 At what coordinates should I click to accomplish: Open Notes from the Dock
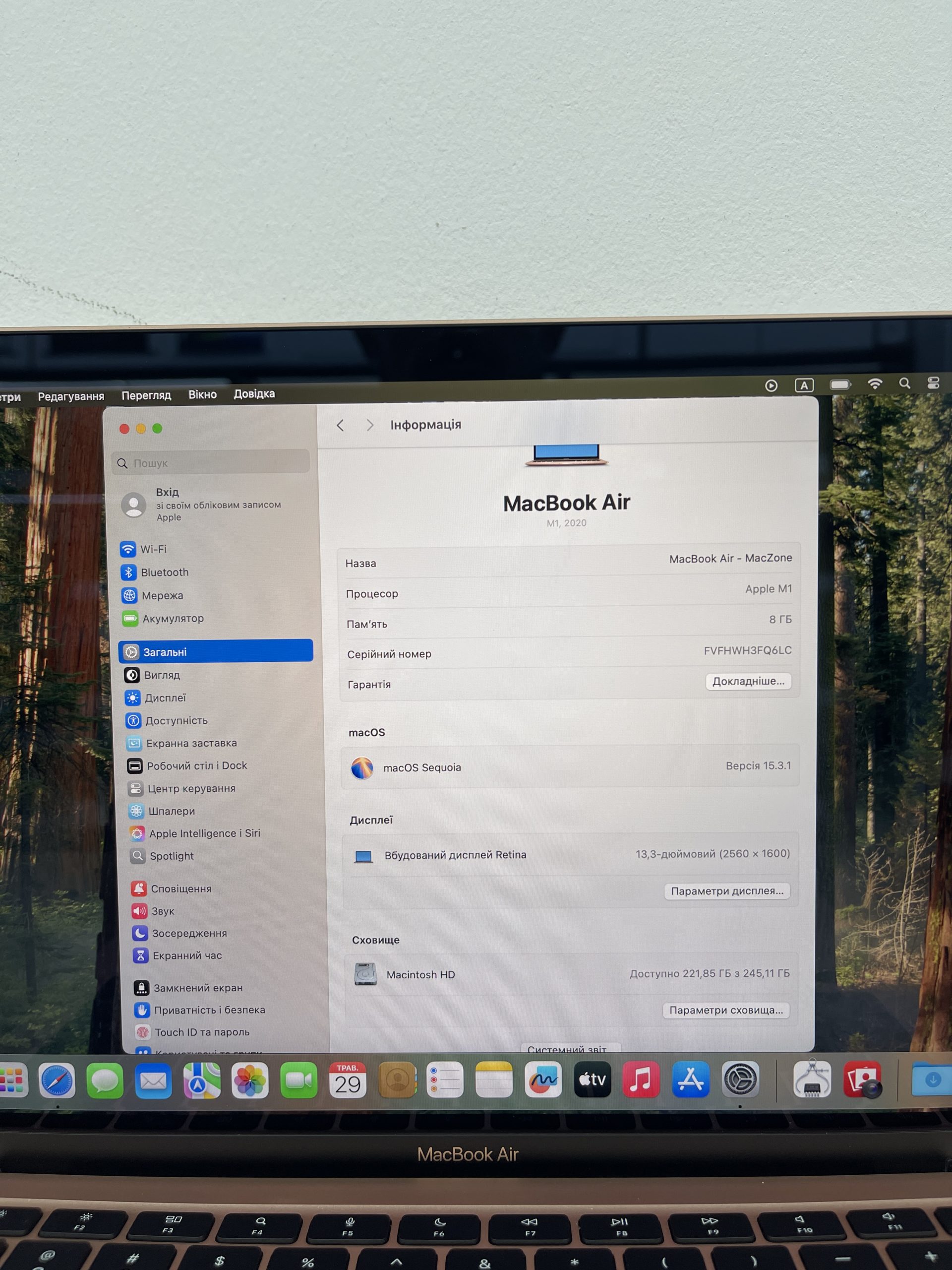point(494,1080)
